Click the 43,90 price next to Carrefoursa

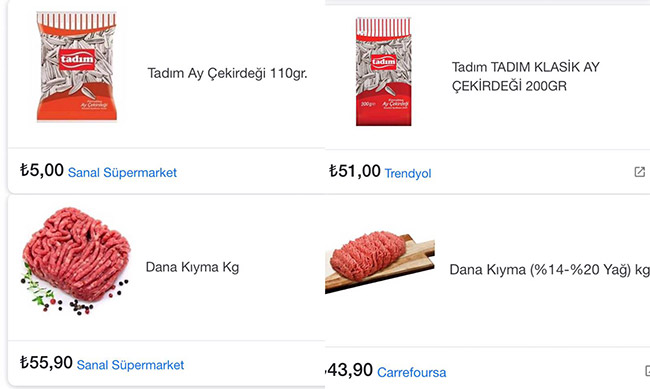[x=349, y=370]
